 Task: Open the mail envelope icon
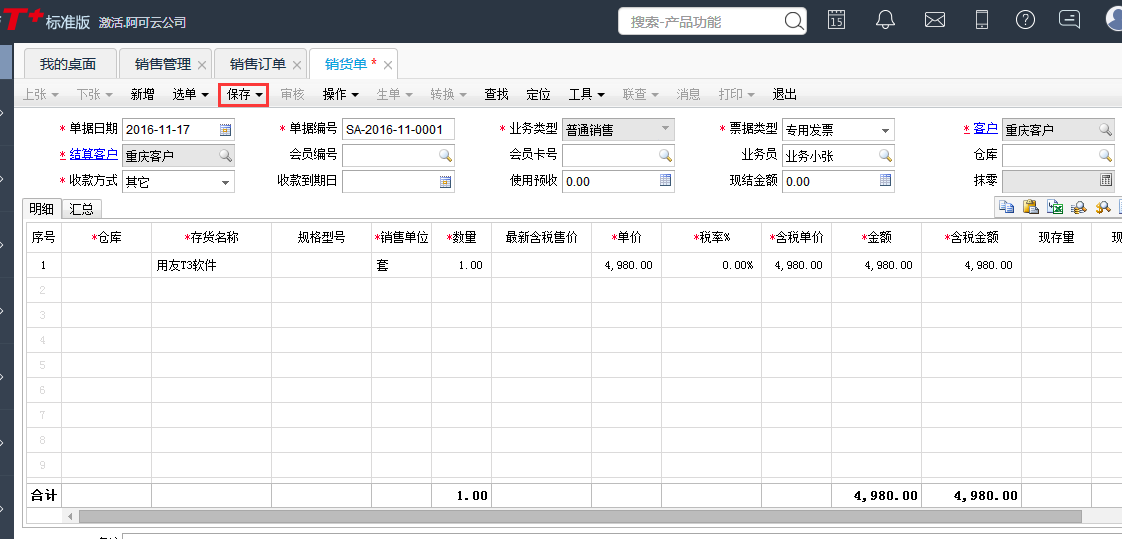(x=935, y=20)
